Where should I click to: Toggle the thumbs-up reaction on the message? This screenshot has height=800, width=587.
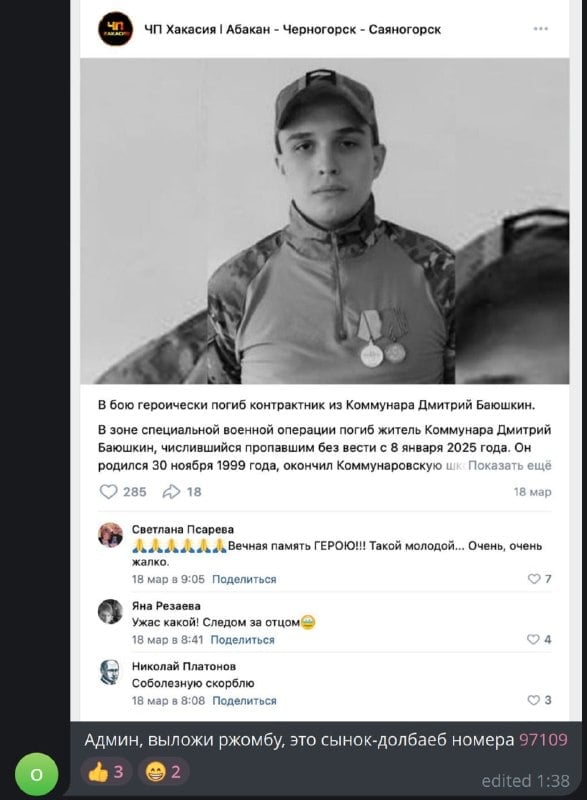pos(106,772)
